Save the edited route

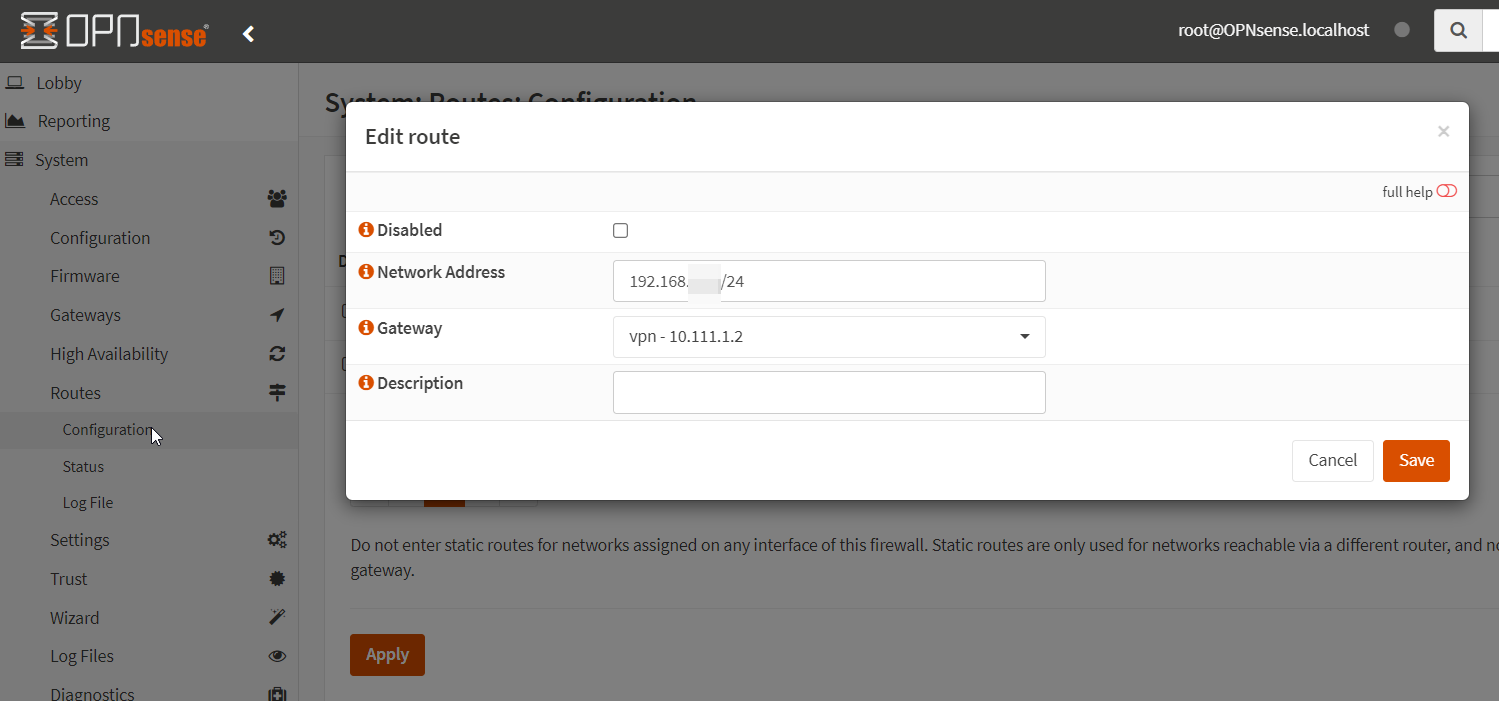[x=1415, y=460]
